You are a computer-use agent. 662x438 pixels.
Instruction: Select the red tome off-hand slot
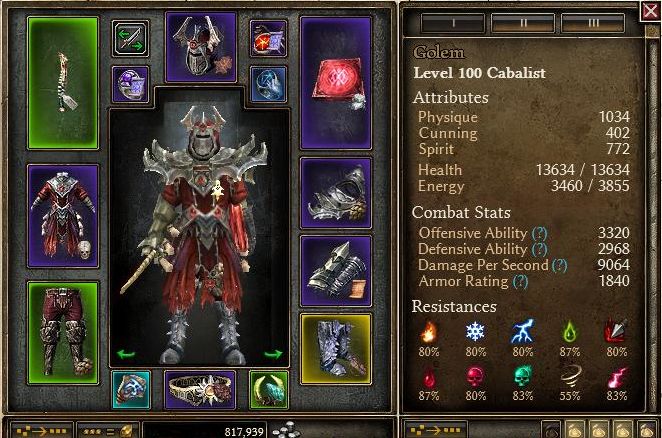tap(336, 83)
